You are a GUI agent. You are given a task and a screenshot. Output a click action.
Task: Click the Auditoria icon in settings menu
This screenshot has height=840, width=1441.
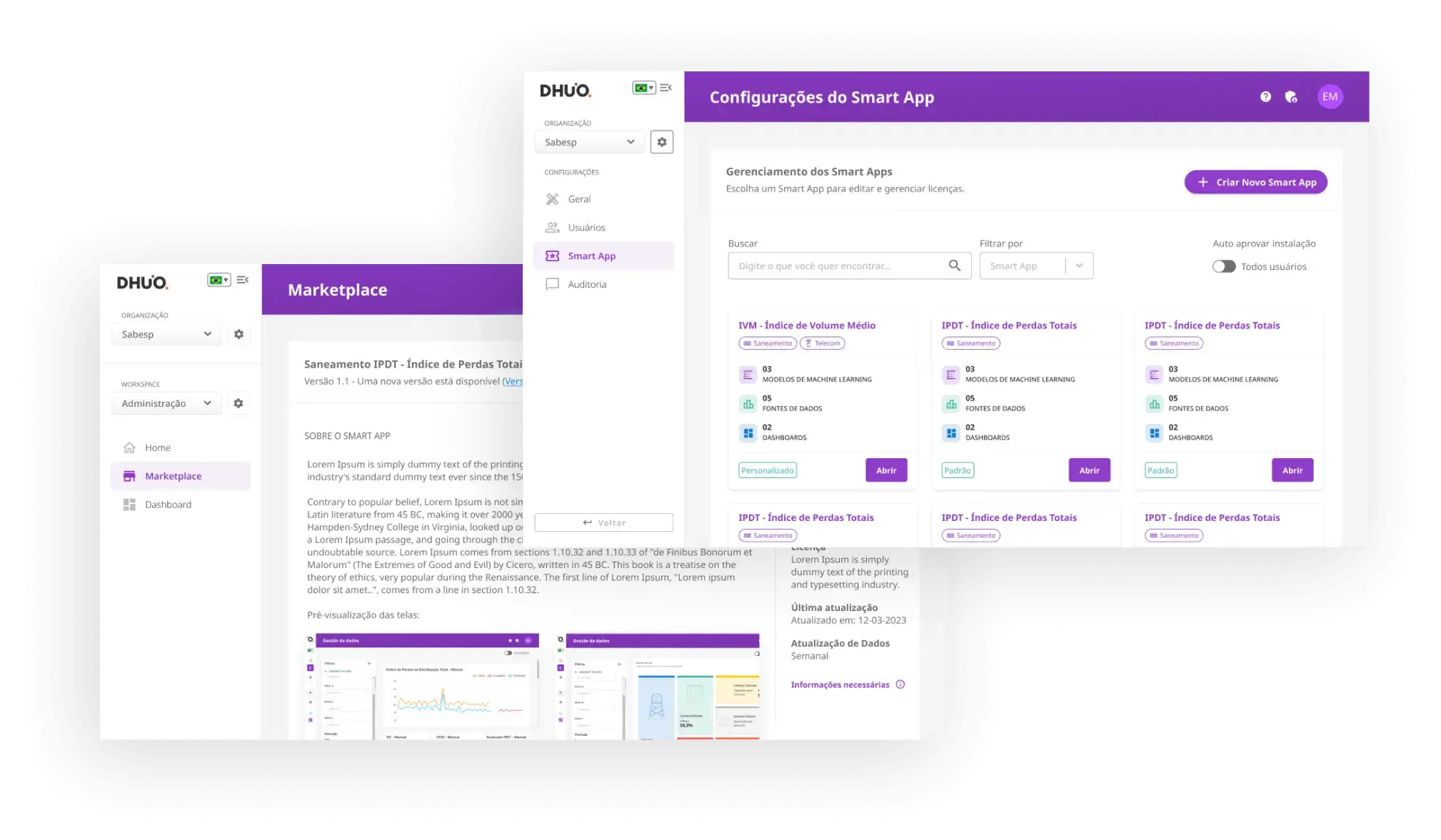(x=553, y=284)
